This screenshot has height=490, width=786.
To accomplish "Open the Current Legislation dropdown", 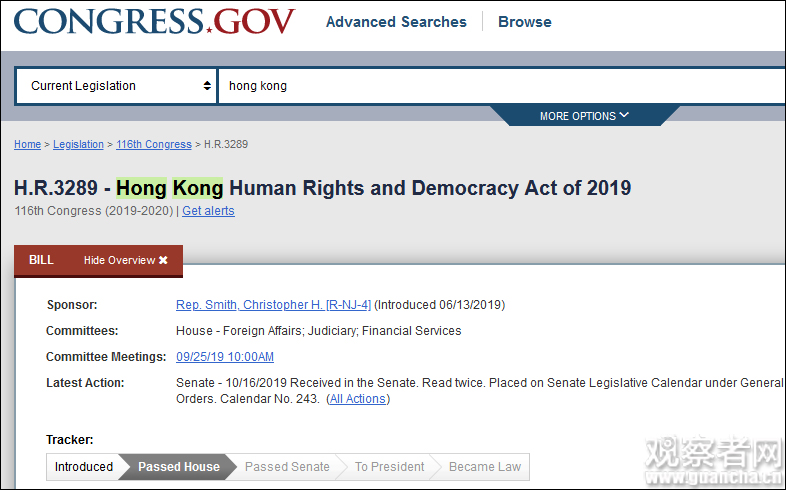I will click(x=117, y=86).
